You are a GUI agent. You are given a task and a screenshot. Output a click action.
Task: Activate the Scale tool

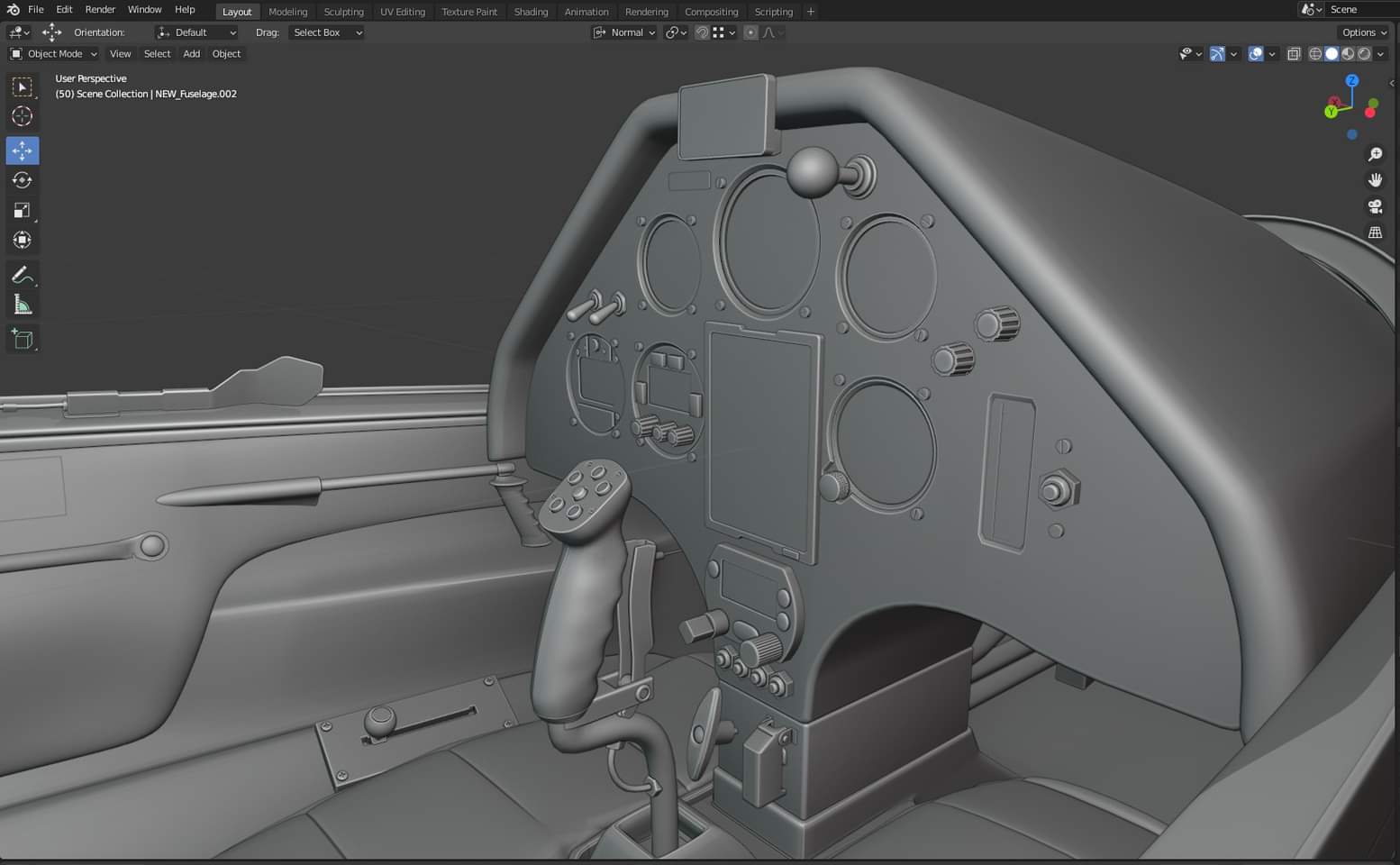coord(23,211)
